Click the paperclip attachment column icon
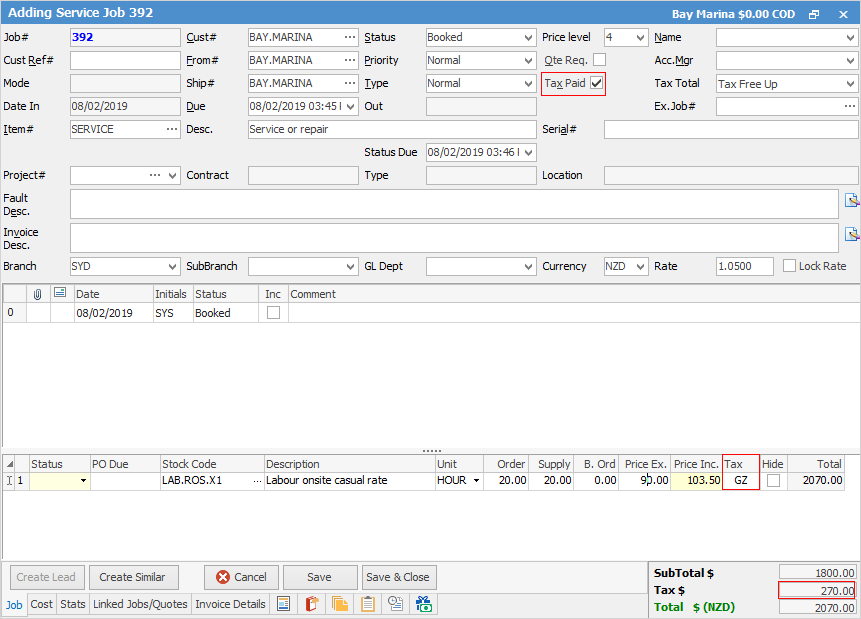861x619 pixels. (38, 294)
